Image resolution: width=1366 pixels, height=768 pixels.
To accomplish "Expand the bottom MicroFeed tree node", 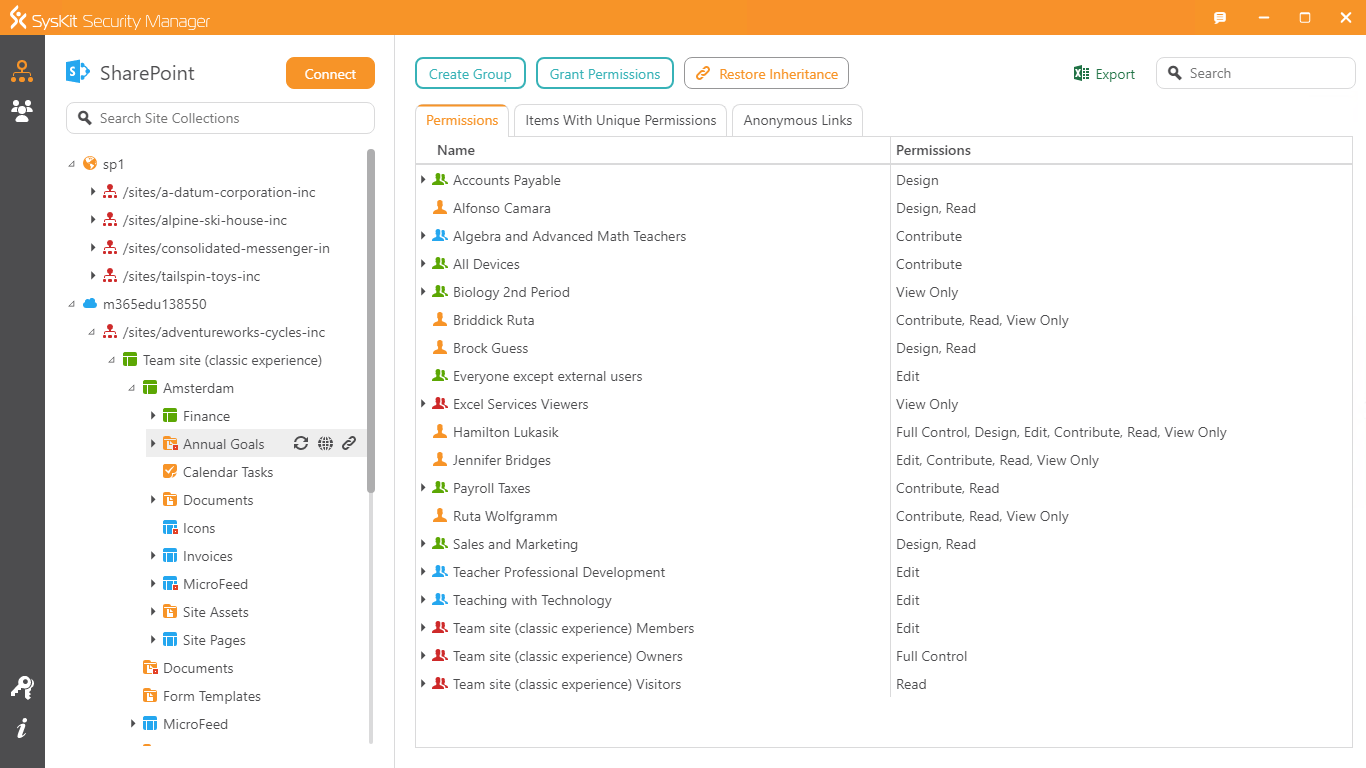I will pyautogui.click(x=133, y=723).
